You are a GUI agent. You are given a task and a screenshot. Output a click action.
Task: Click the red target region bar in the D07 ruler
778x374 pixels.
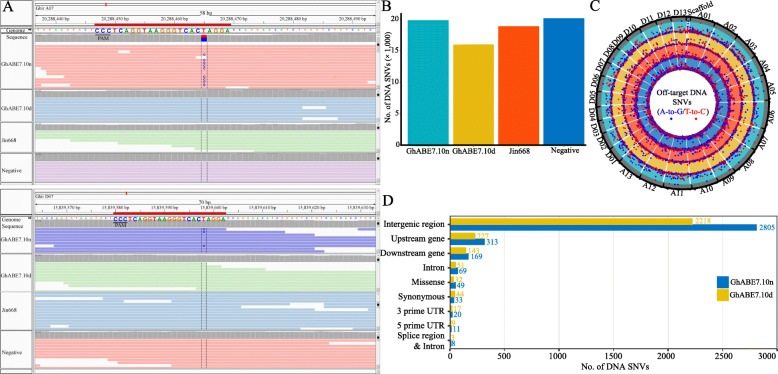[170, 213]
